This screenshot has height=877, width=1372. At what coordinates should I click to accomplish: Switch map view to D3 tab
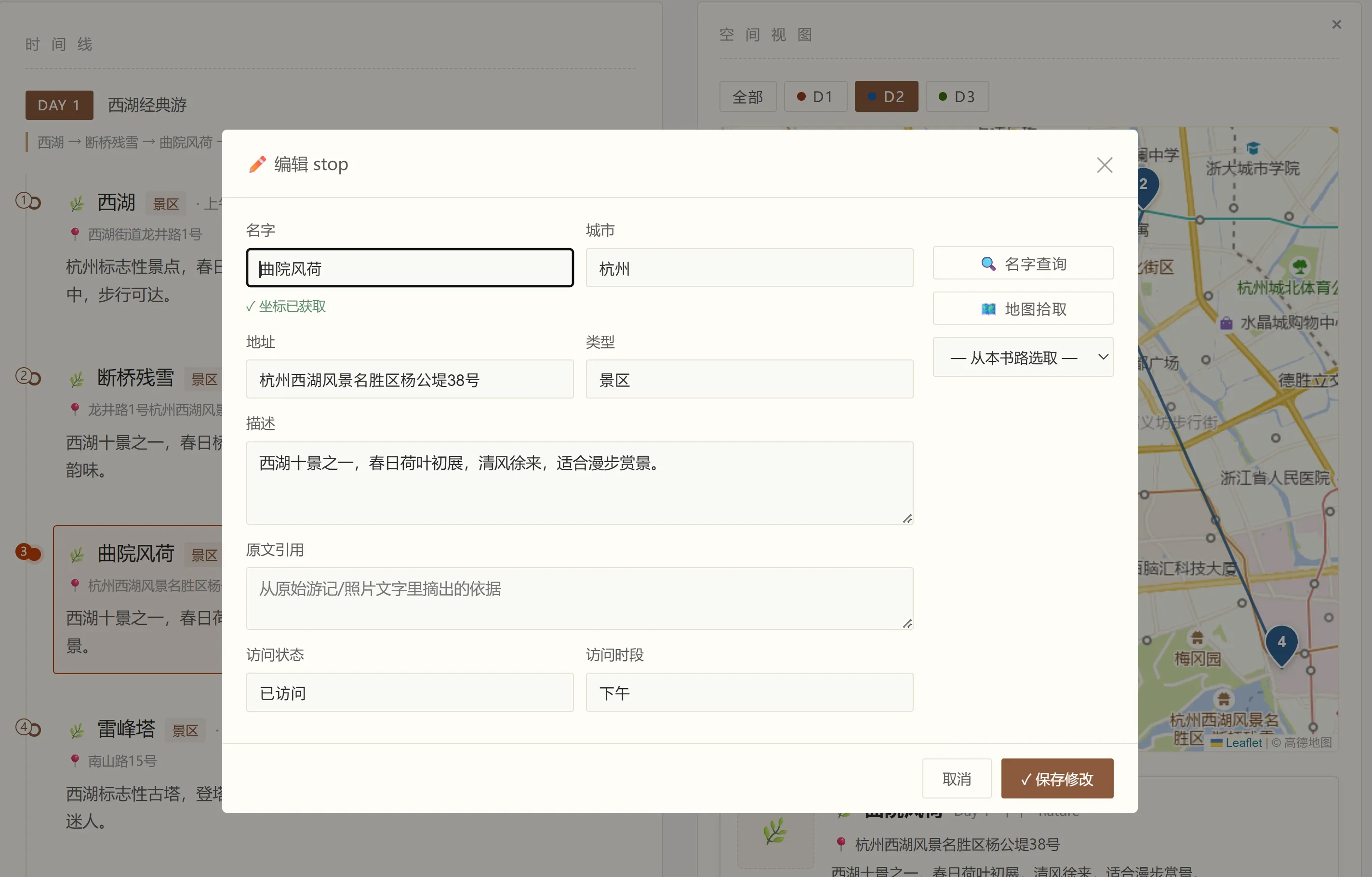tap(957, 97)
